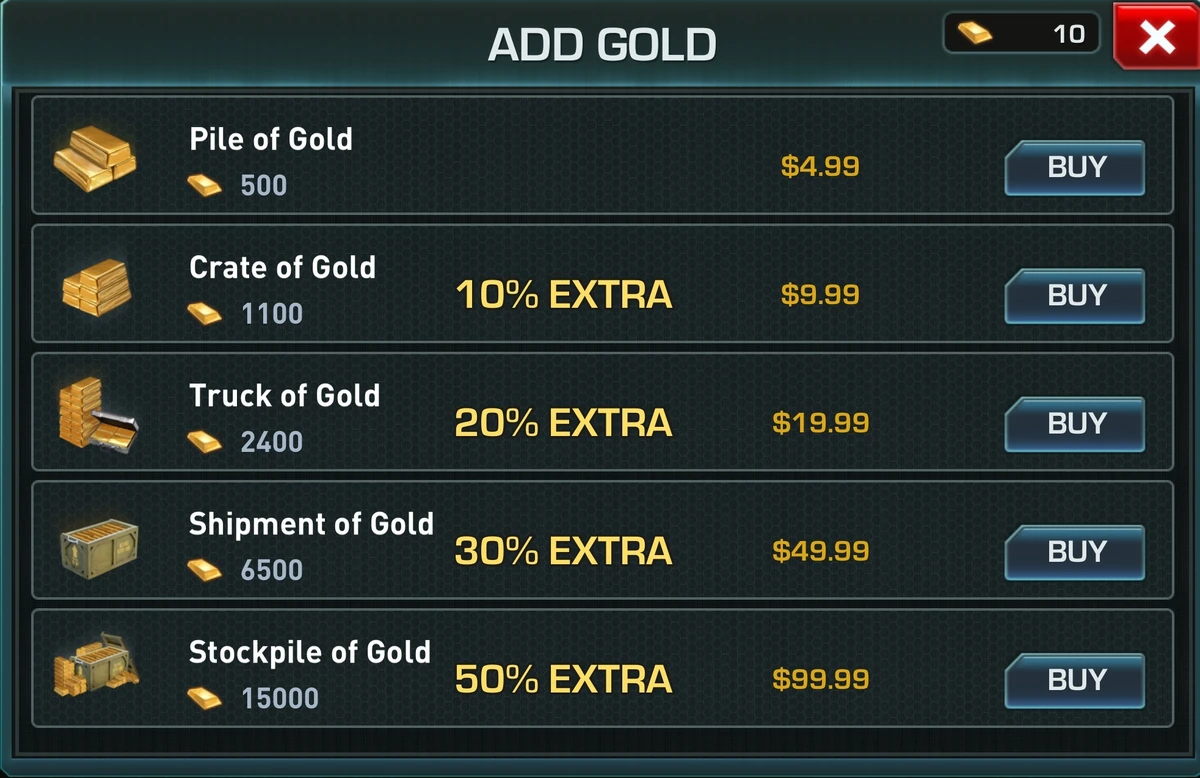This screenshot has height=778, width=1200.
Task: Click the $19.99 price label
Action: pyautogui.click(x=818, y=423)
